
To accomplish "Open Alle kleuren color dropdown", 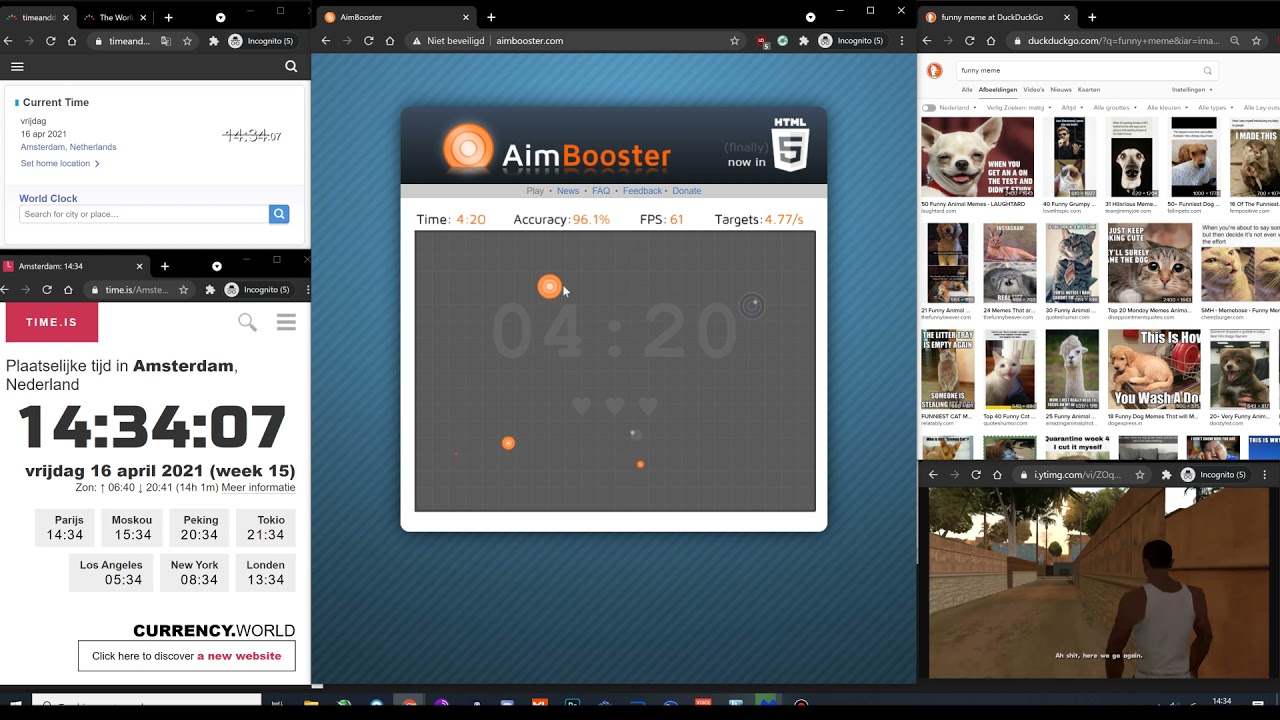I will (1168, 107).
